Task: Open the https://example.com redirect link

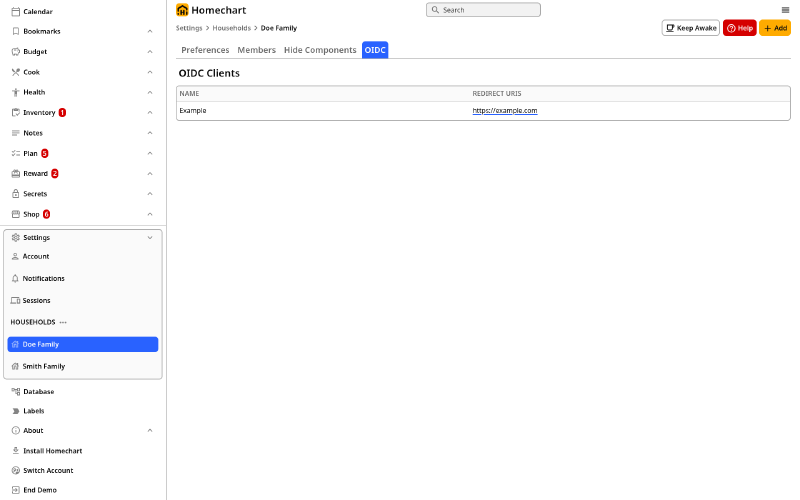Action: [x=505, y=111]
